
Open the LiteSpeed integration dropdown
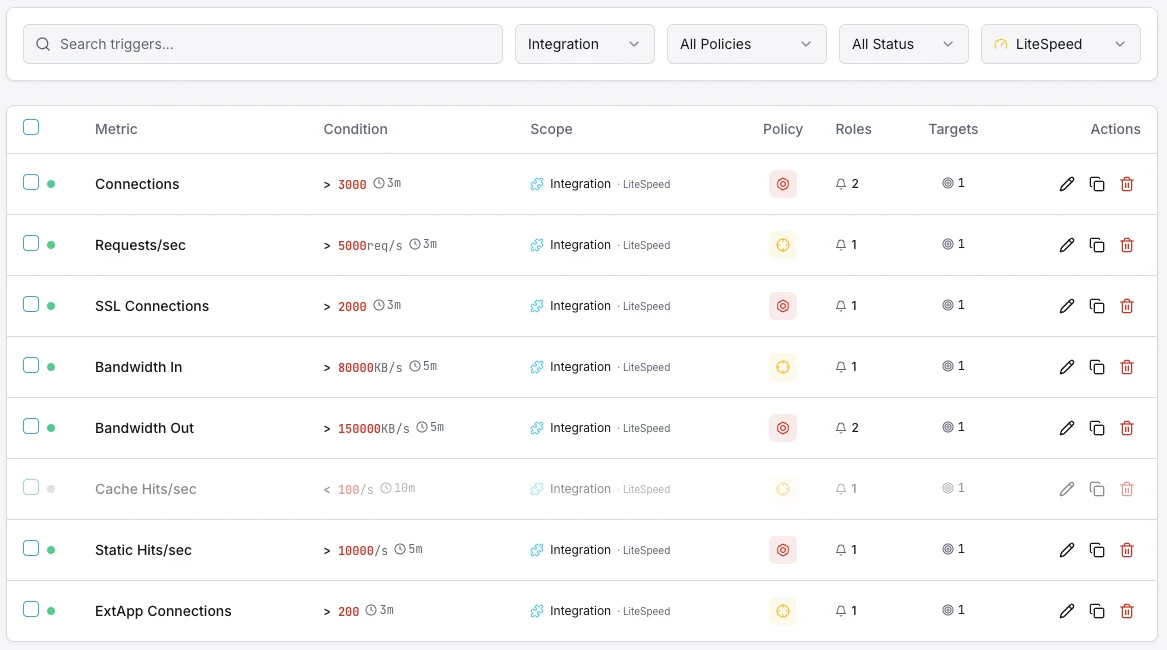[1061, 44]
